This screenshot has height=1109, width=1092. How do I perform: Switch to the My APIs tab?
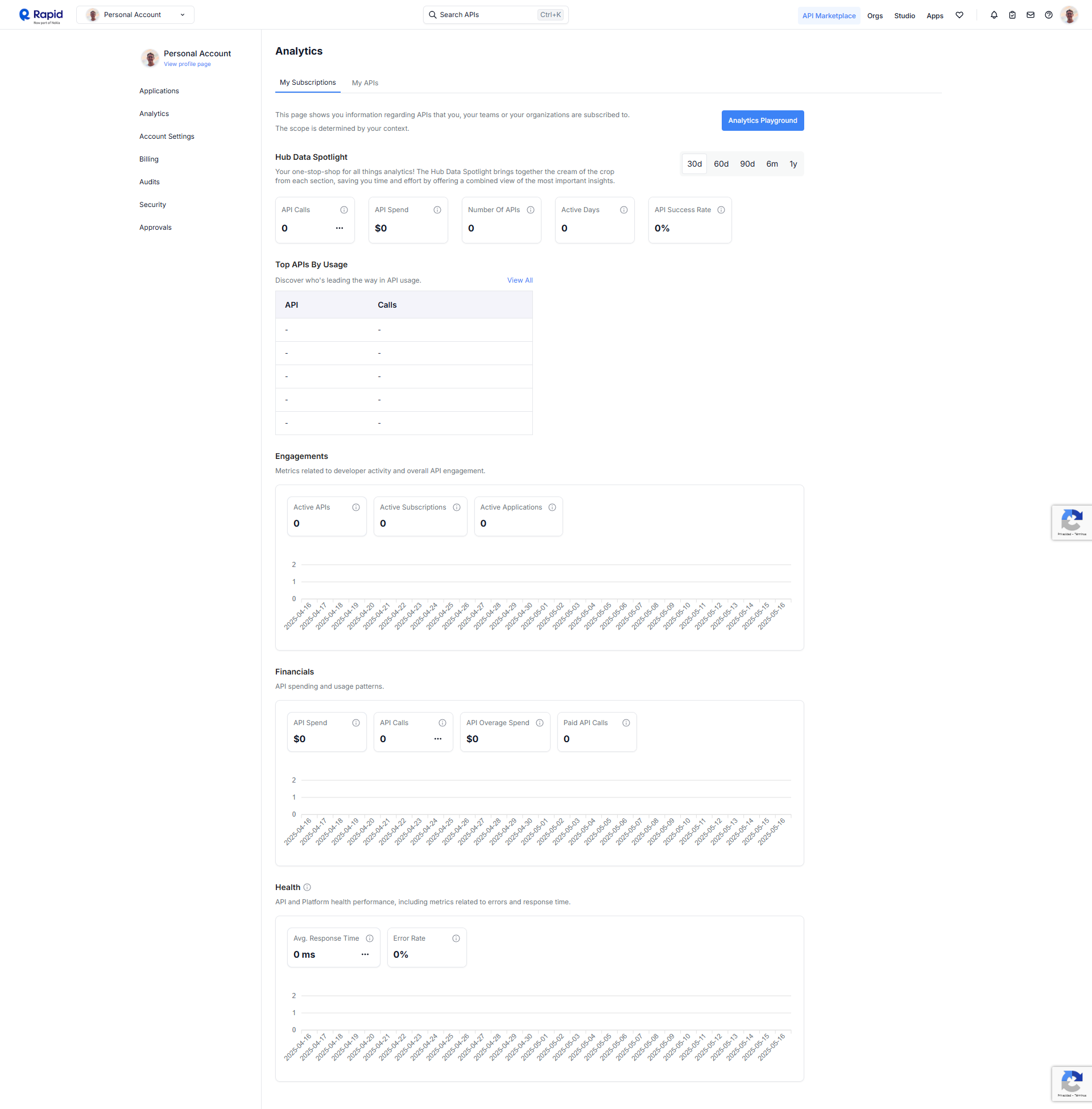point(365,83)
